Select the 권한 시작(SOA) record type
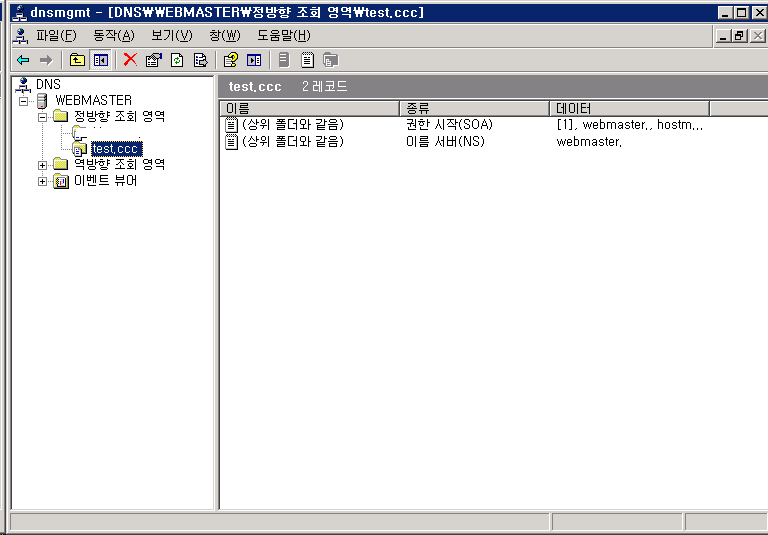768x535 pixels. (449, 124)
